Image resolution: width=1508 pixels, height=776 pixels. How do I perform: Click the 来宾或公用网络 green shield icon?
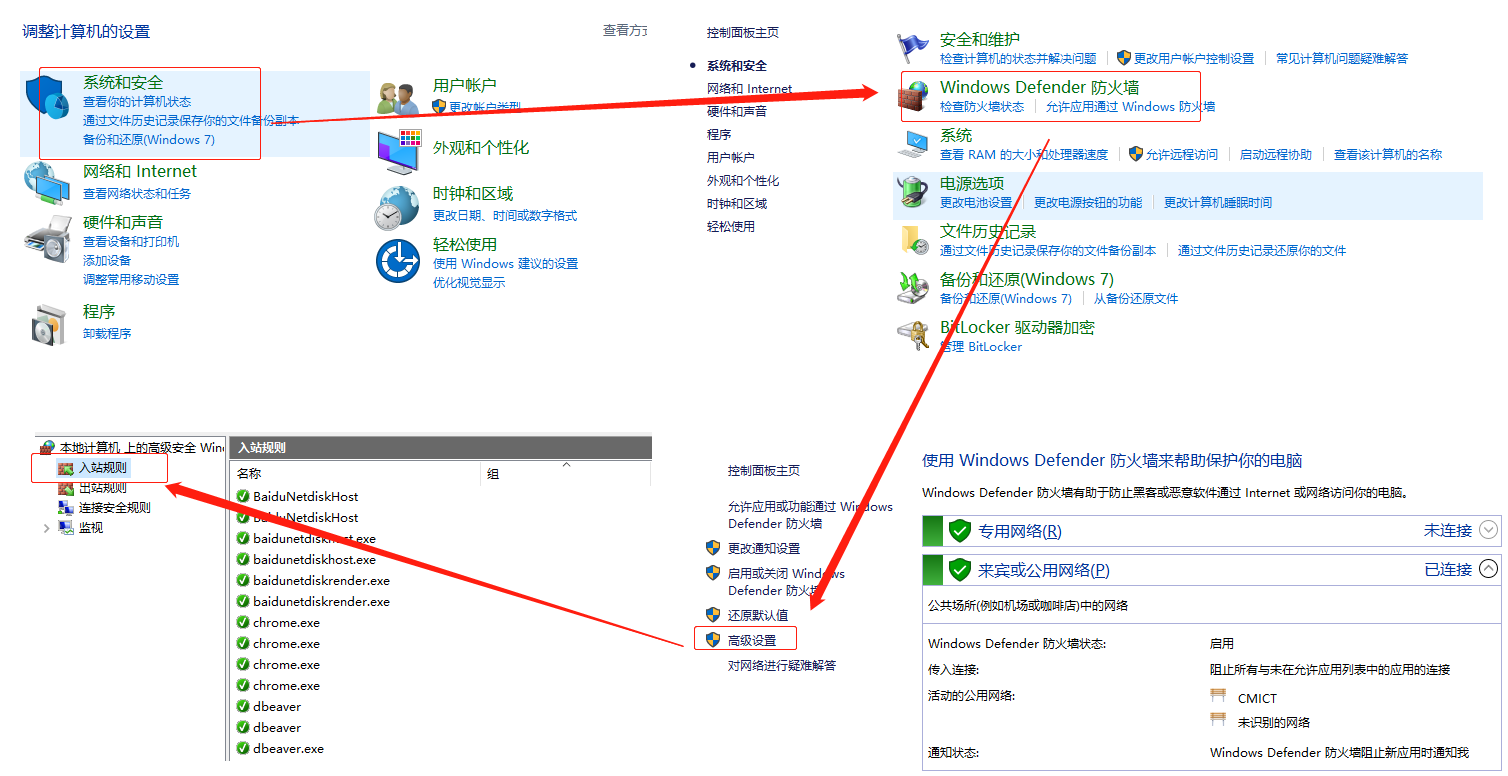960,570
